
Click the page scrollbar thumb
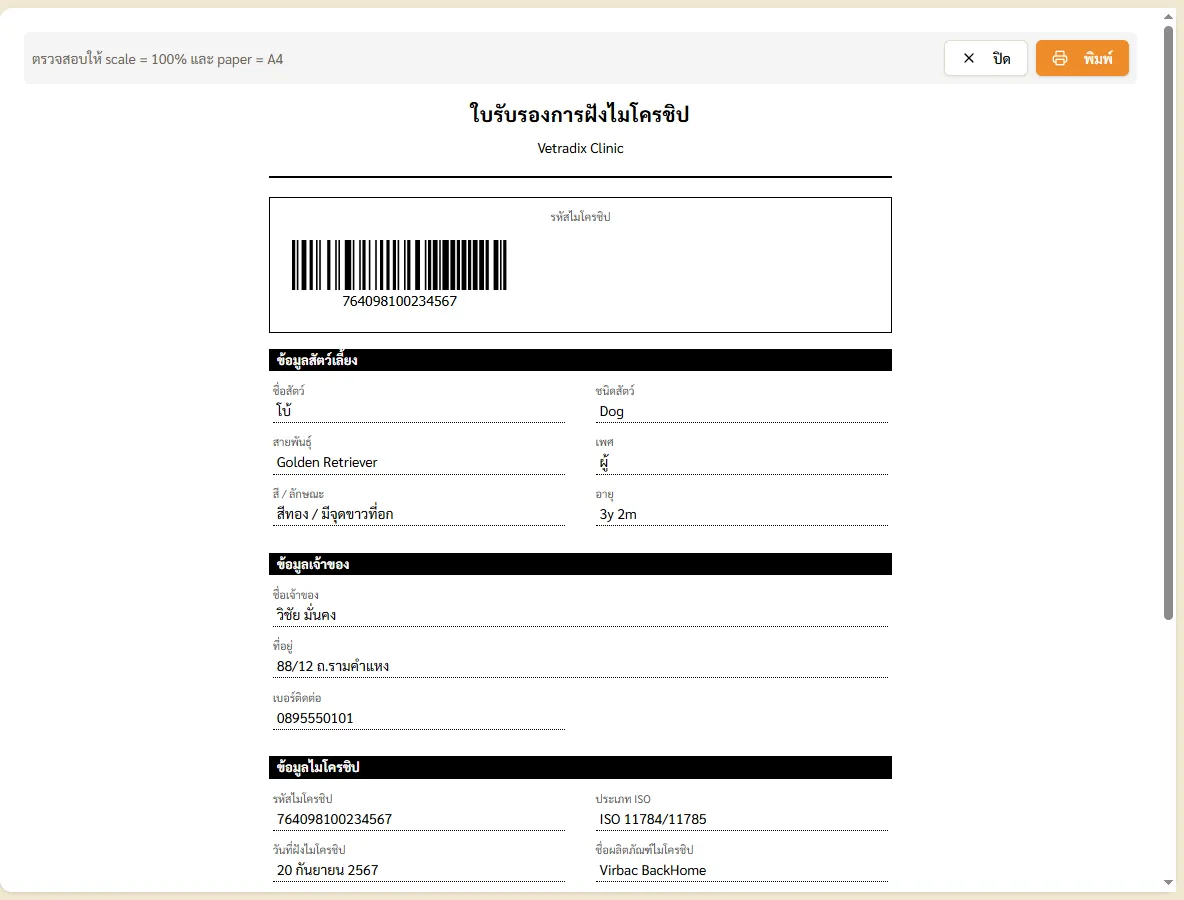point(1168,323)
